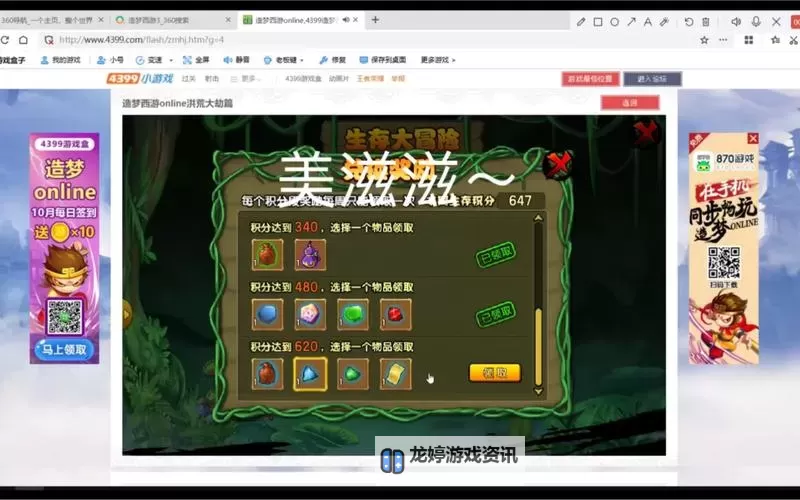The width and height of the screenshot is (800, 500).
Task: Select the rectangle drawing tool
Action: (598, 21)
